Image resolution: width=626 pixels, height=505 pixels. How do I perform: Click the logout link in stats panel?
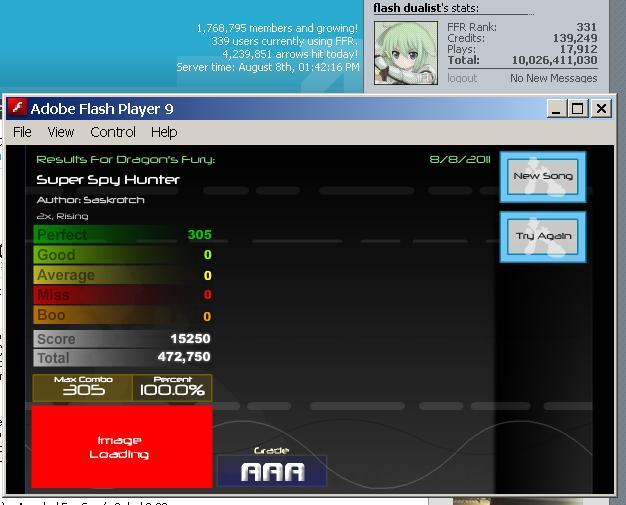tap(462, 78)
